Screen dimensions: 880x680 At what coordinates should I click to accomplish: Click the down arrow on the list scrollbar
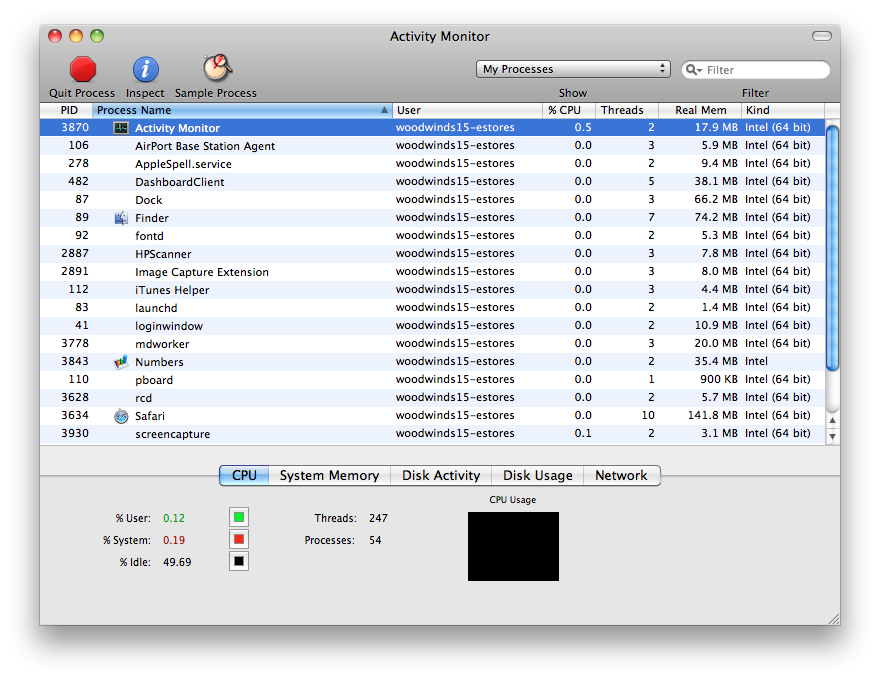tap(833, 438)
